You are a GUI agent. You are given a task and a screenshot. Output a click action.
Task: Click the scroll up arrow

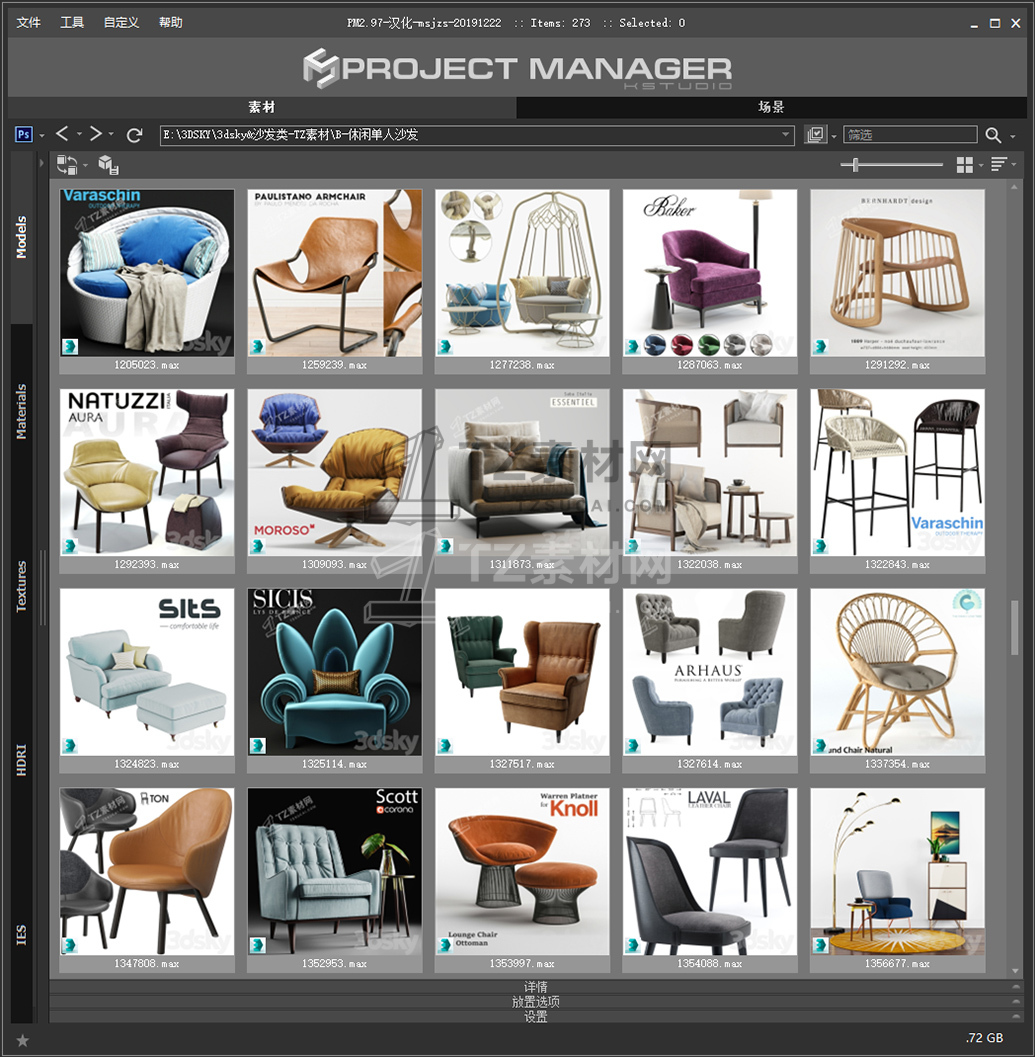point(1015,187)
